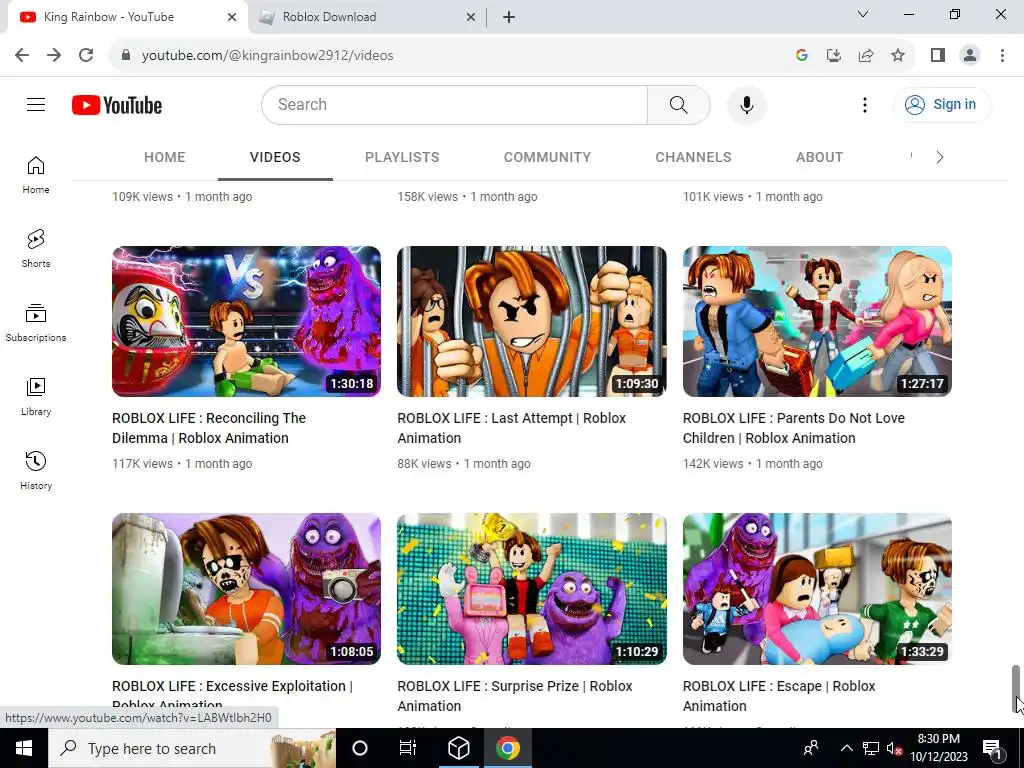The height and width of the screenshot is (768, 1024).
Task: Play the 1:09:30 prison bars thumbnail
Action: [x=532, y=321]
